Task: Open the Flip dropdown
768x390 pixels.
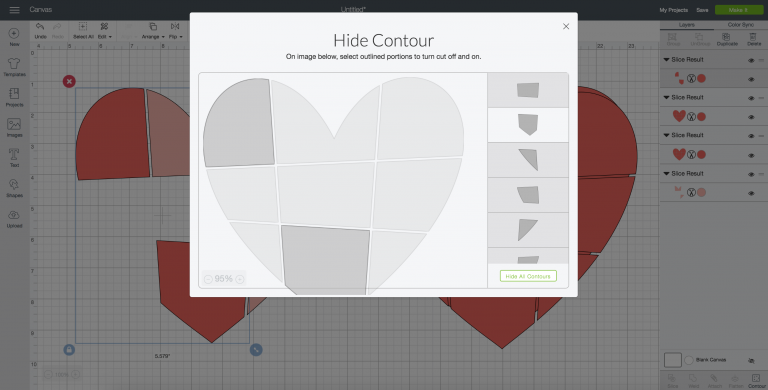Action: coord(175,30)
